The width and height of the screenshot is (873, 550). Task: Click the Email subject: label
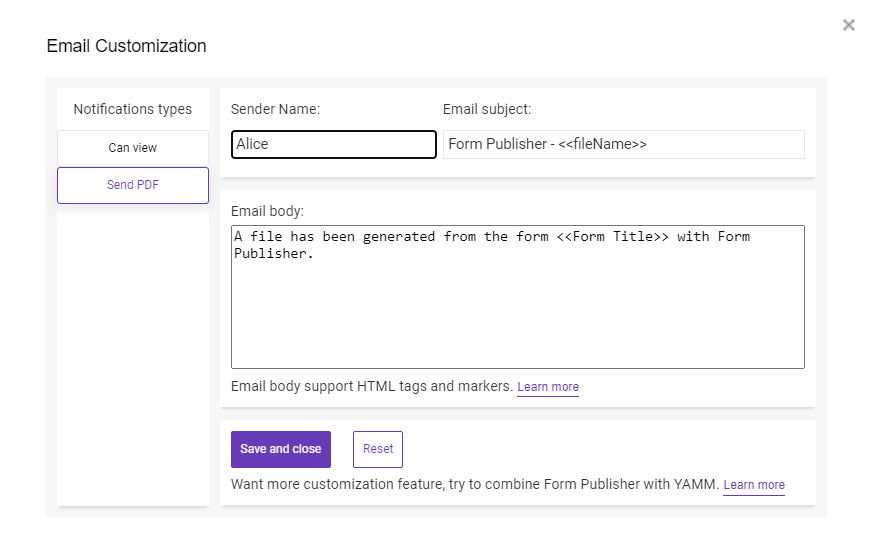coord(487,110)
